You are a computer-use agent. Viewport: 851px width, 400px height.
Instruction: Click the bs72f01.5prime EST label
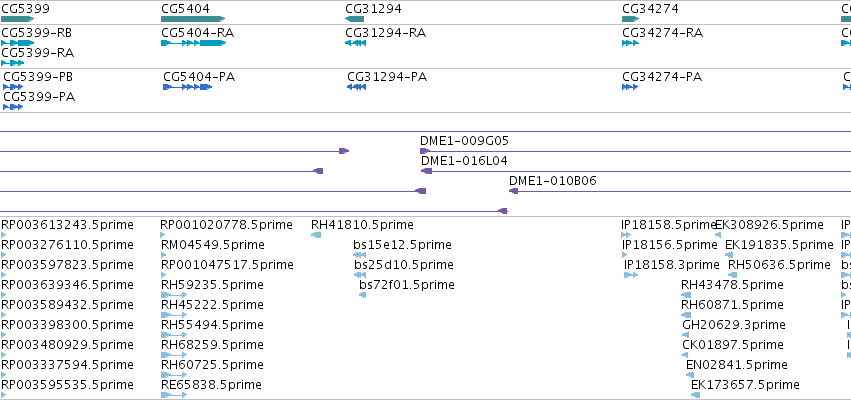tap(407, 284)
